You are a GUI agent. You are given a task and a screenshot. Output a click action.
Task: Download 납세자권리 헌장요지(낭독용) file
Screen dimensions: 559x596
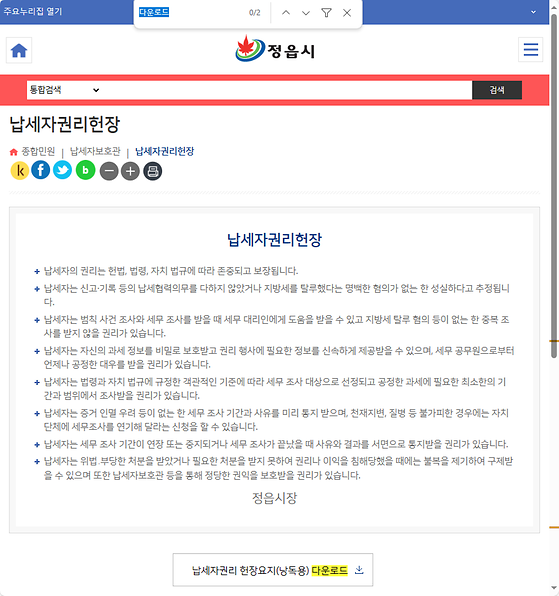pos(273,570)
